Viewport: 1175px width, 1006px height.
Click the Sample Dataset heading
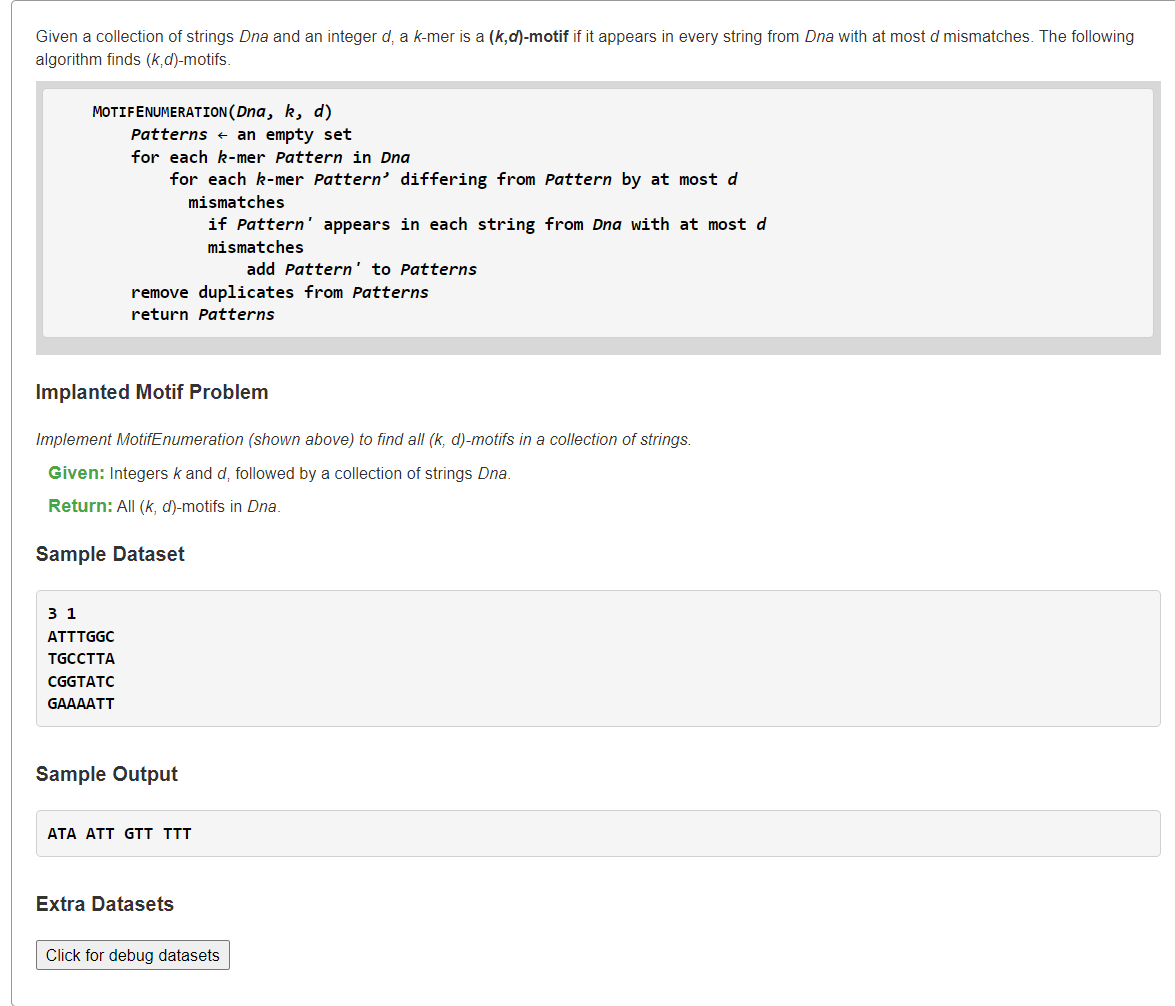(110, 554)
